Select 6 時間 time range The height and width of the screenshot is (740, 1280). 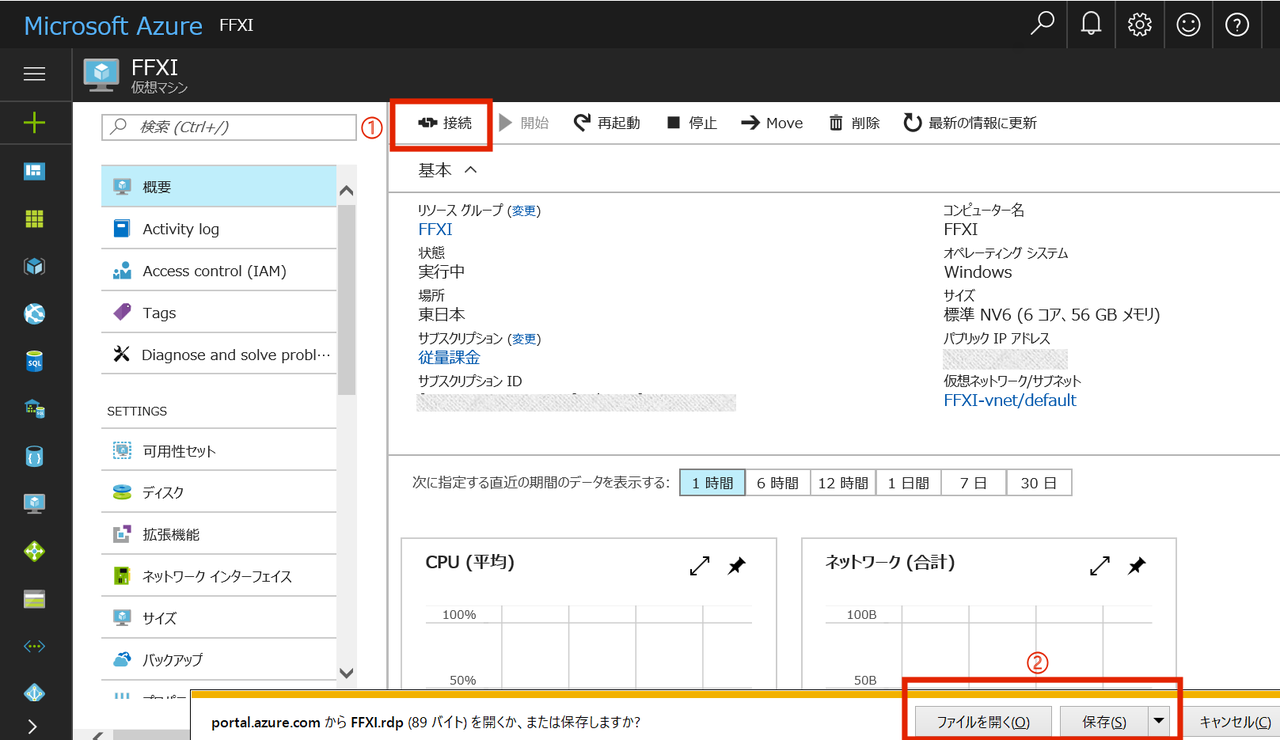point(777,483)
